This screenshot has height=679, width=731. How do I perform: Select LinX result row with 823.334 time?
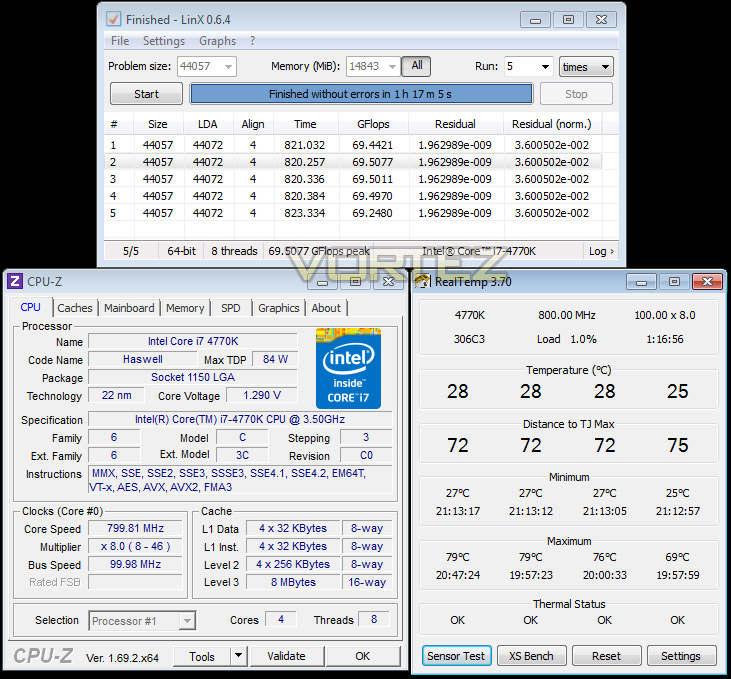(x=353, y=213)
